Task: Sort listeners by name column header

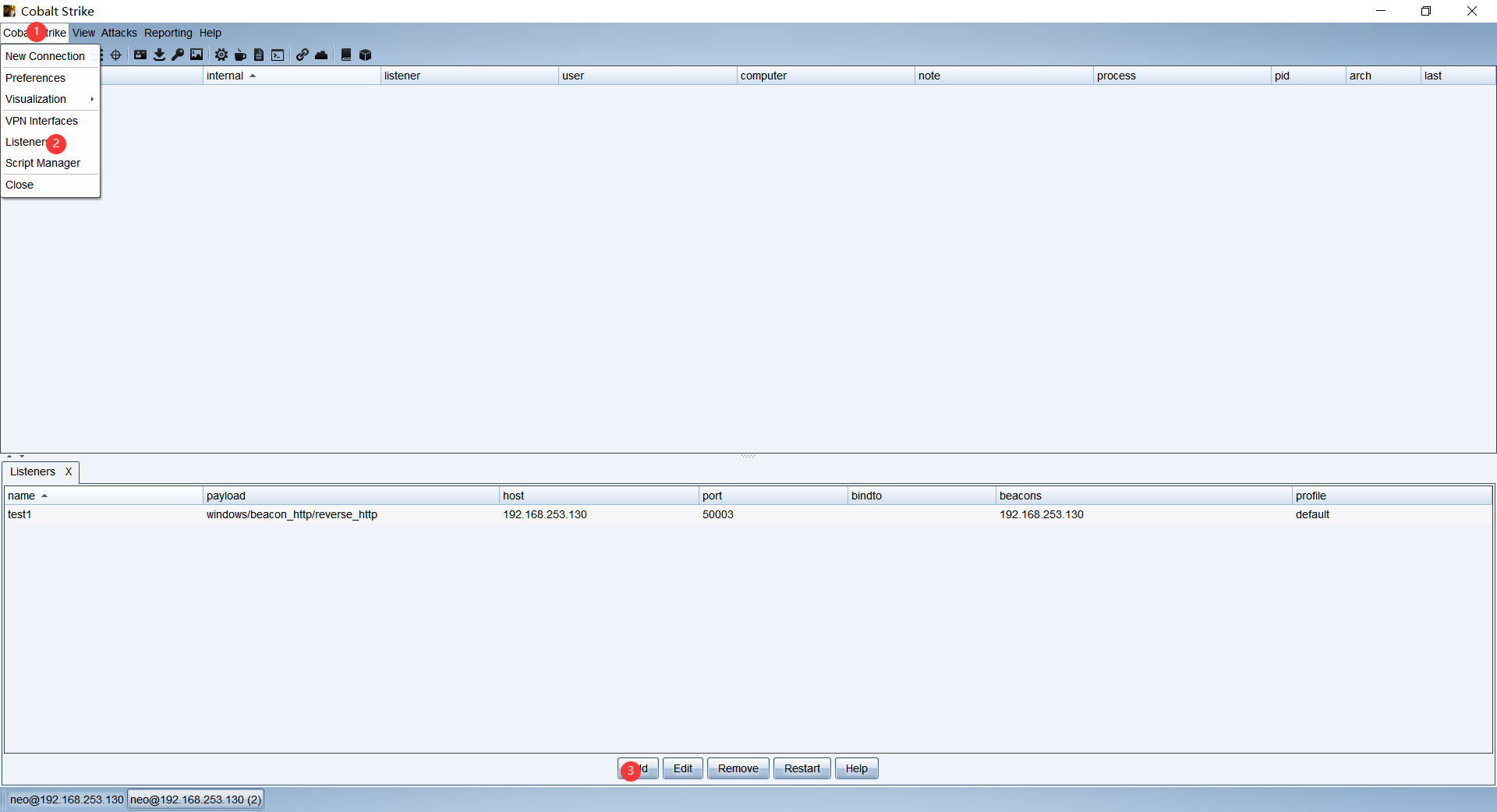Action: click(103, 496)
